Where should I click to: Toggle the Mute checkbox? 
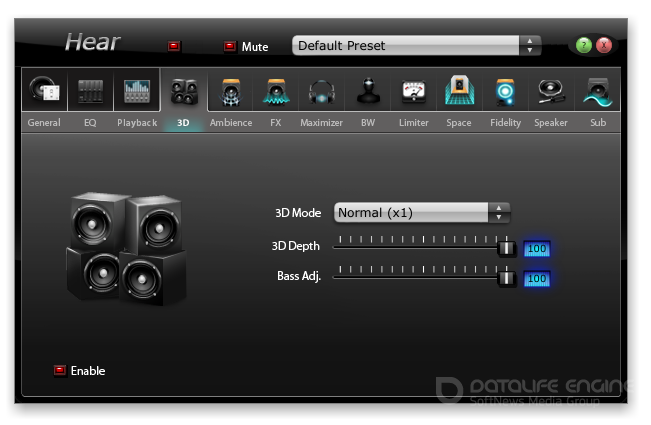[230, 46]
